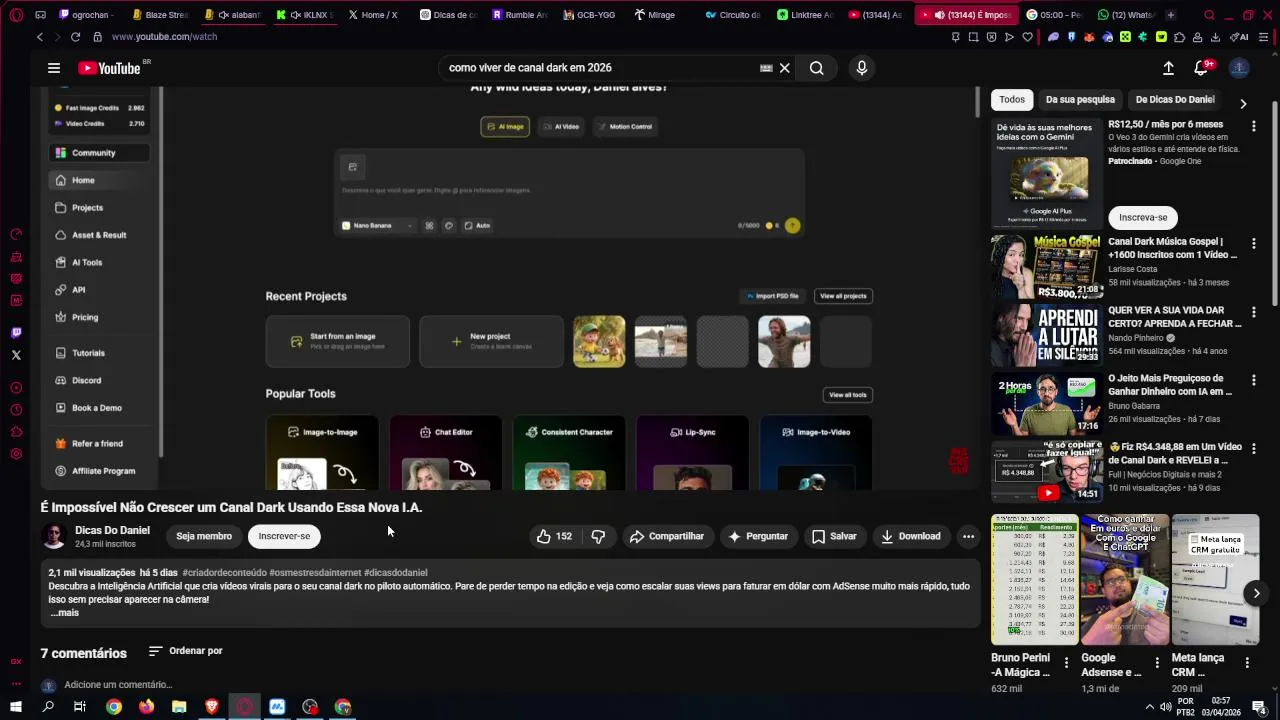Viewport: 1280px width, 720px height.
Task: Open Ordenar por comments sort dropdown
Action: (x=186, y=651)
